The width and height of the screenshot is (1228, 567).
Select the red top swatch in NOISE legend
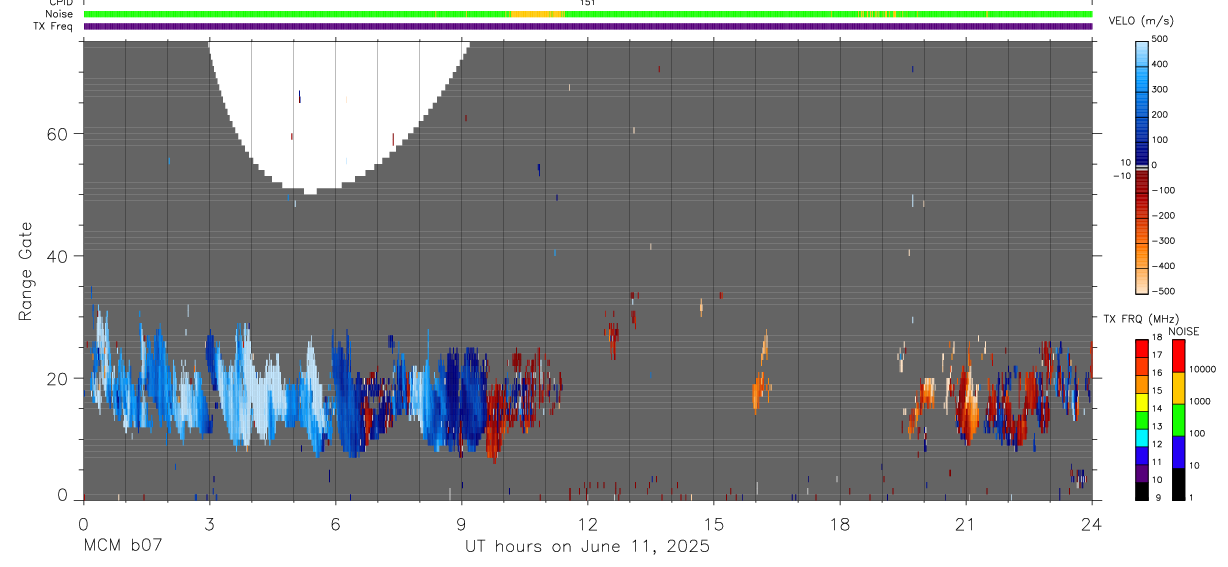tap(1178, 356)
